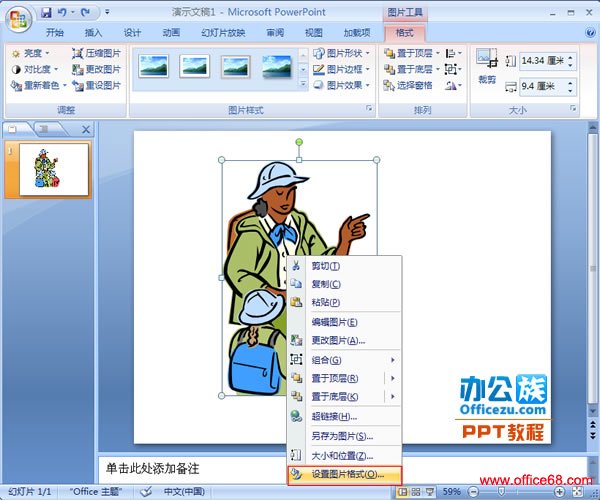Open the 插入 ribbon tab
Viewport: 600px width, 500px height.
(93, 33)
